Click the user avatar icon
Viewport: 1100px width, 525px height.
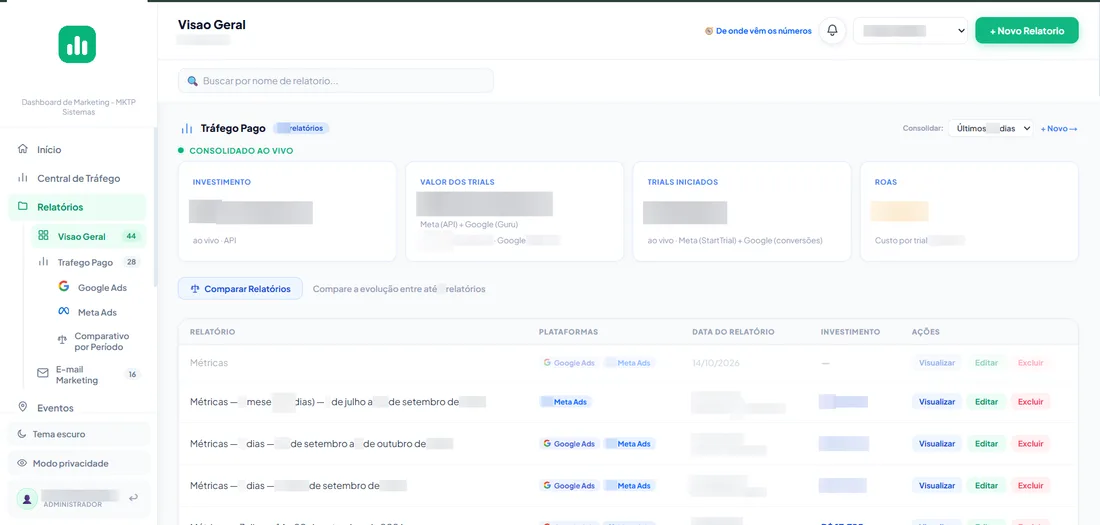[x=27, y=498]
